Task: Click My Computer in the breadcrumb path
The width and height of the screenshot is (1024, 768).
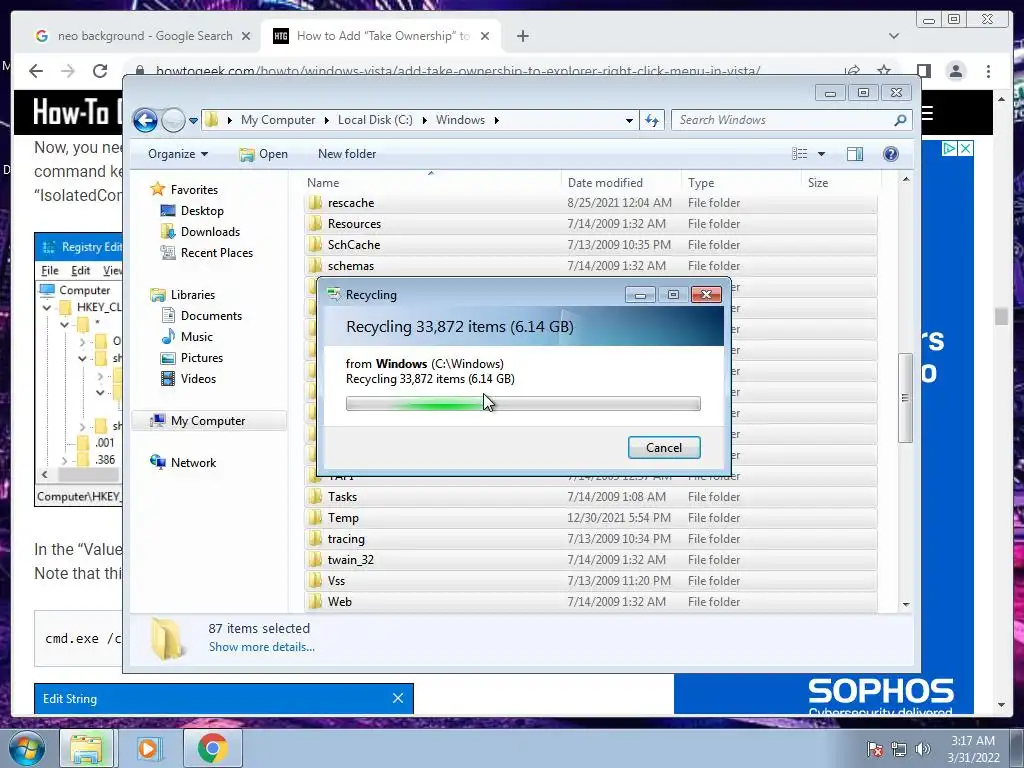Action: [x=278, y=120]
